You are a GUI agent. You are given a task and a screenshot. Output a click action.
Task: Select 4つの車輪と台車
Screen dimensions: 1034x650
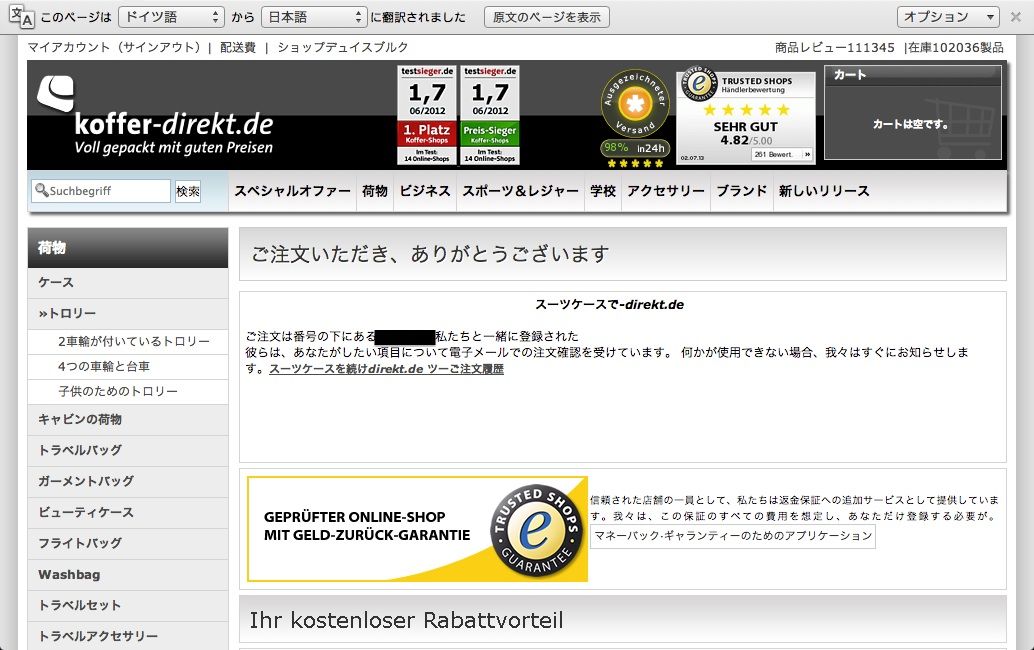point(128,367)
